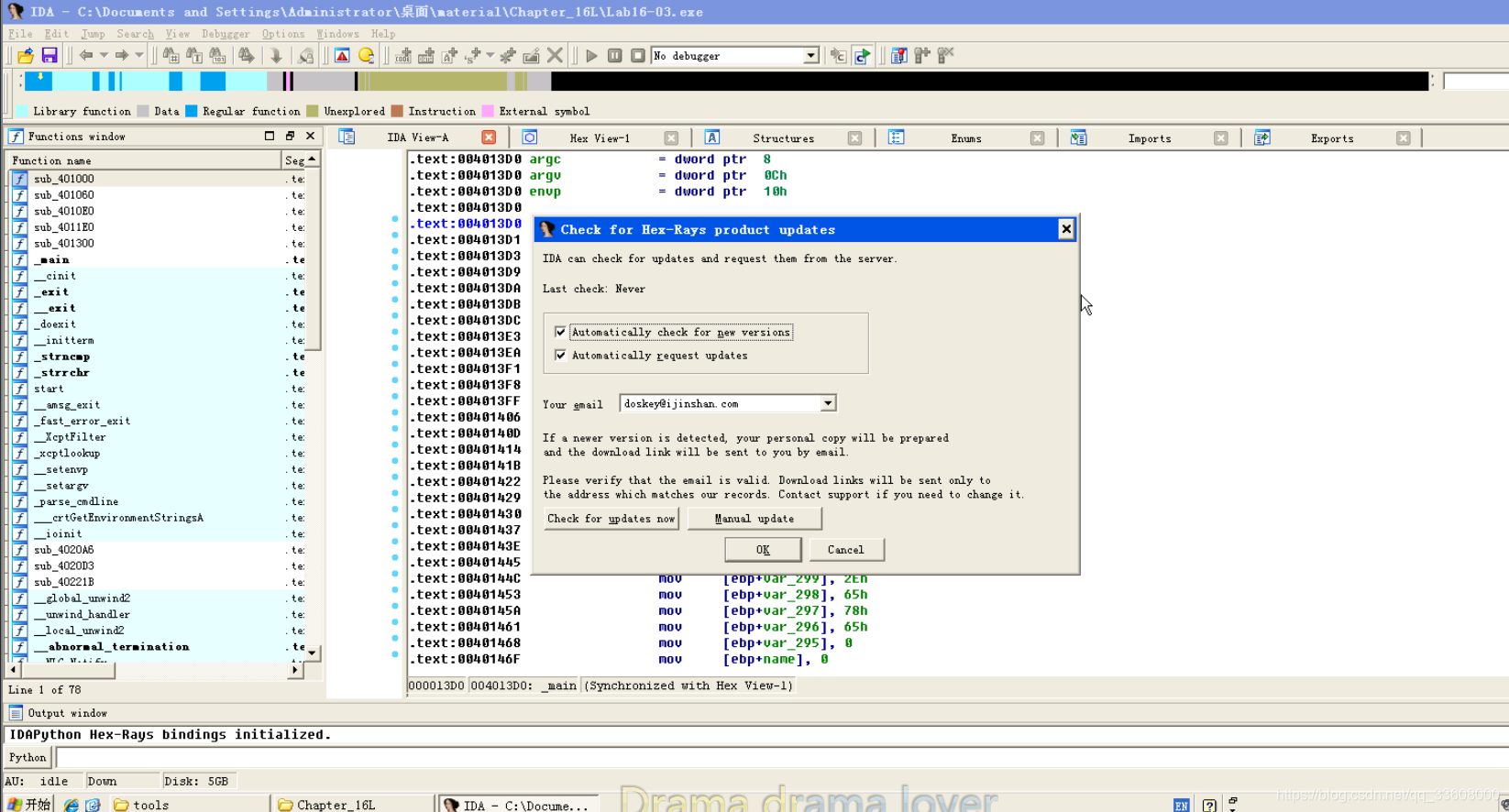Viewport: 1509px width, 812px height.
Task: Open the Jump menu
Action: pos(93,34)
